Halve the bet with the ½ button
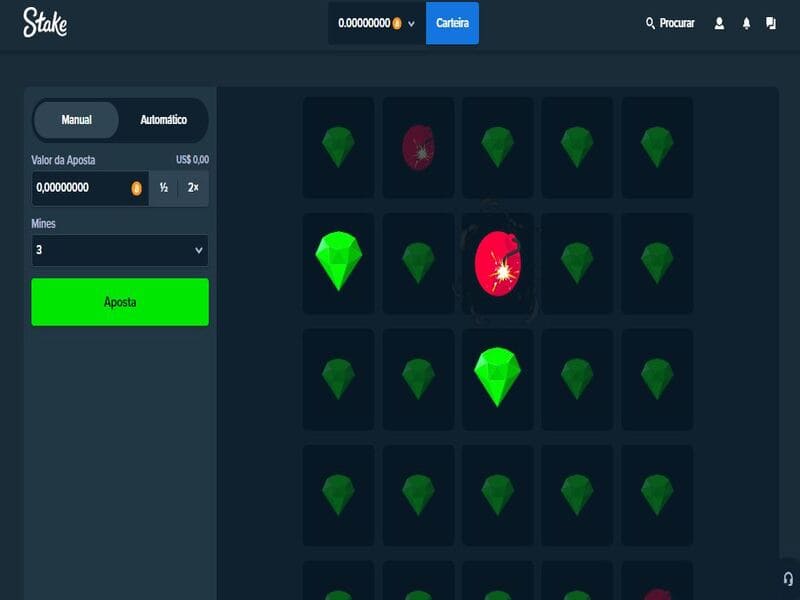The height and width of the screenshot is (600, 800). pyautogui.click(x=164, y=188)
